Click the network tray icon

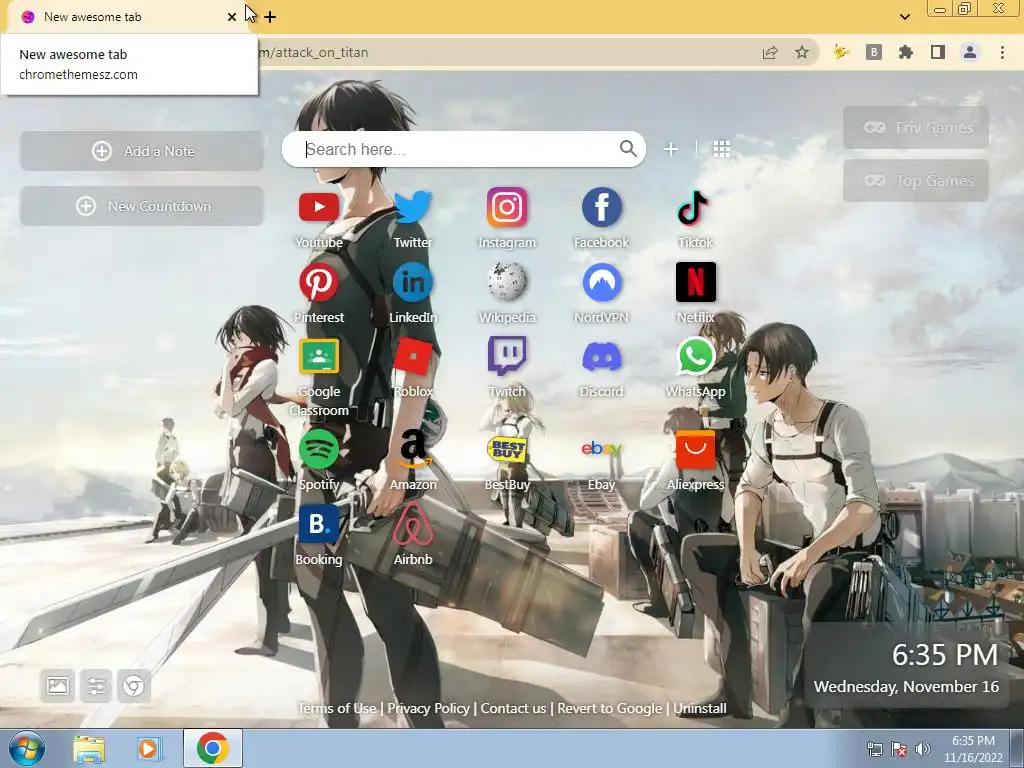click(x=874, y=749)
